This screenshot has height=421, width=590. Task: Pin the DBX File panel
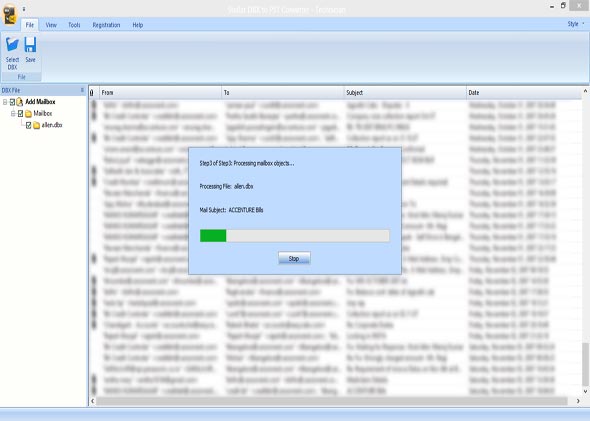coord(82,90)
